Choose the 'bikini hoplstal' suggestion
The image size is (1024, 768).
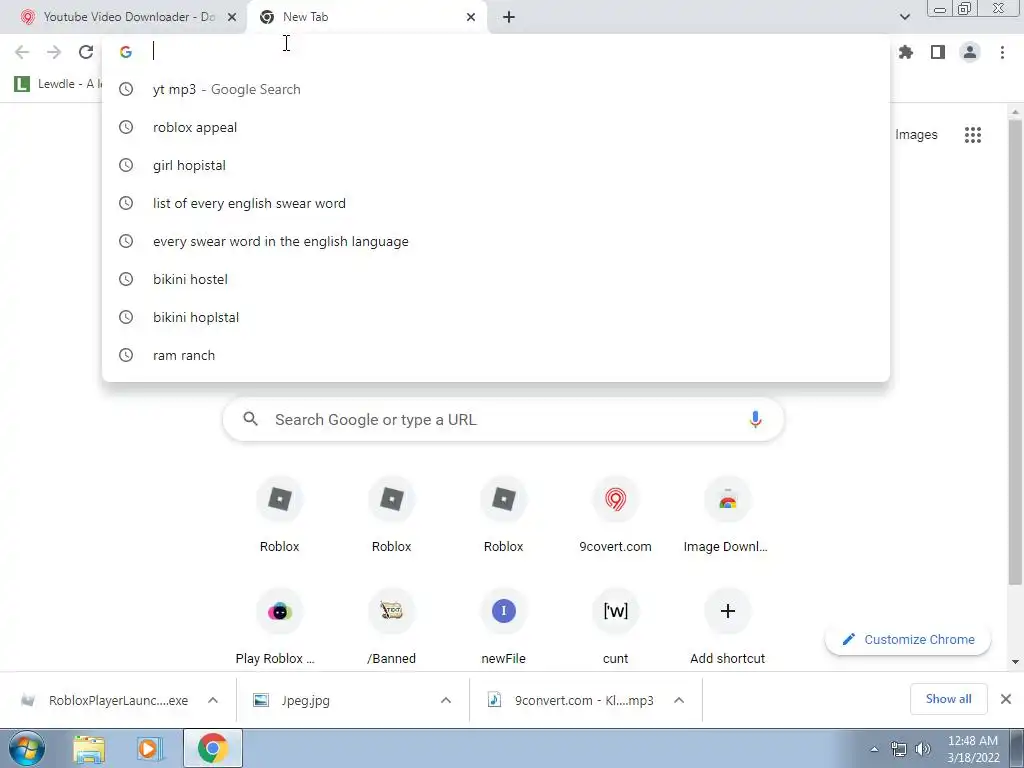(x=496, y=317)
